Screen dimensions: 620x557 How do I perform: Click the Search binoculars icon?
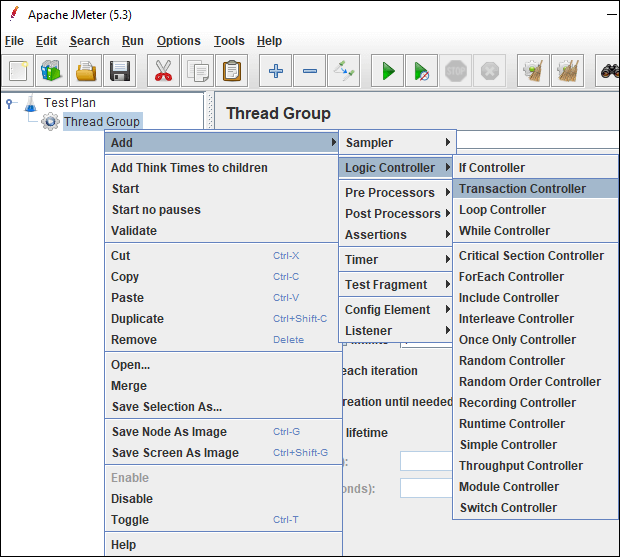tap(608, 71)
